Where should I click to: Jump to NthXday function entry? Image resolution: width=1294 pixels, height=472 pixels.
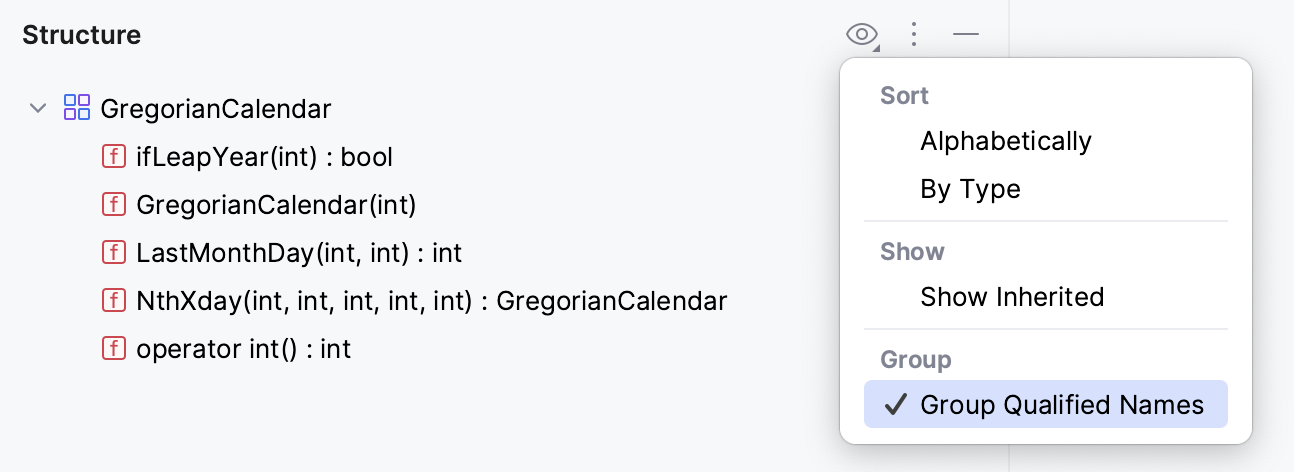tap(431, 301)
